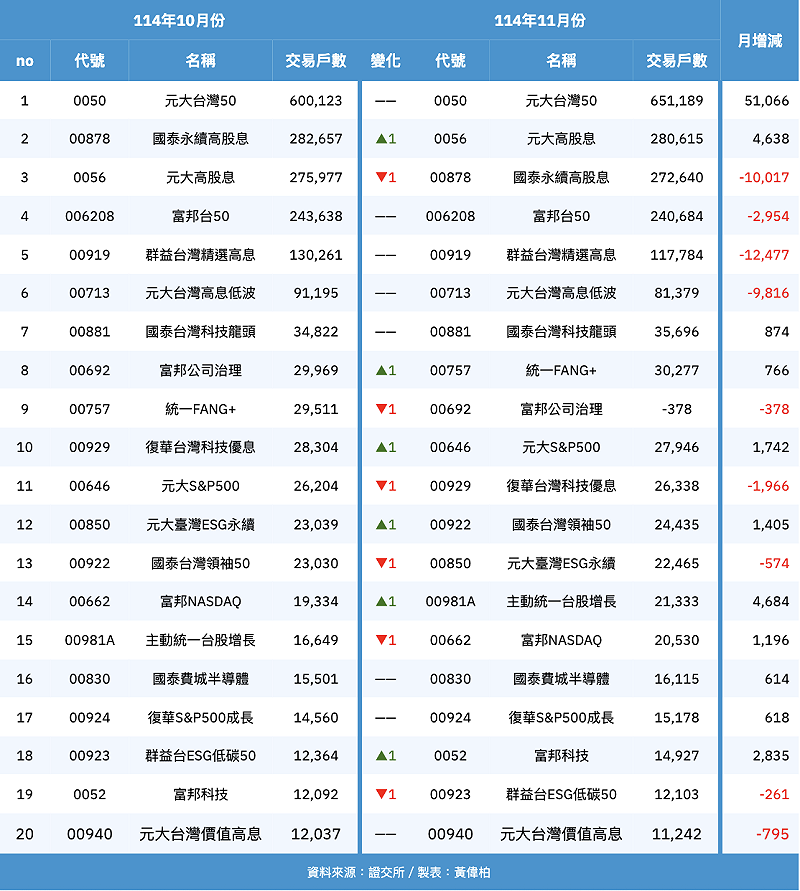Screen dimensions: 800x891
Task: Click the 月增減 column header
Action: click(x=760, y=40)
